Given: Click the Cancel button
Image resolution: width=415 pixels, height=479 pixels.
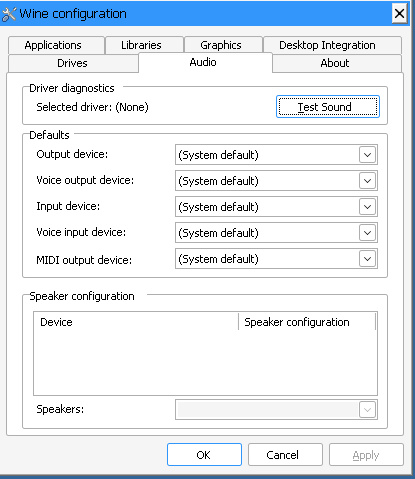Looking at the screenshot, I should (x=285, y=455).
